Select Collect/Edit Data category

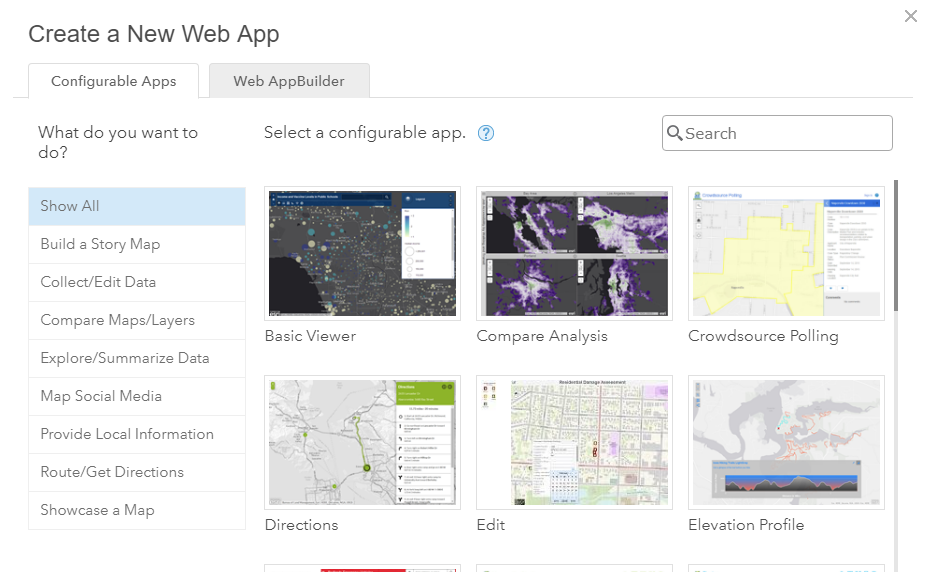point(137,282)
